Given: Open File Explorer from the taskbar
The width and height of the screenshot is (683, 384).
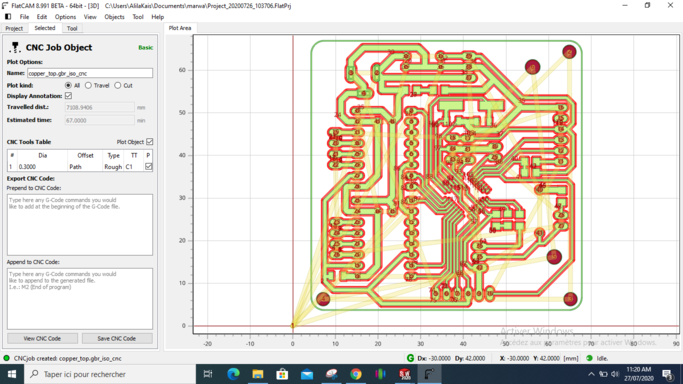Looking at the screenshot, I should (x=258, y=374).
